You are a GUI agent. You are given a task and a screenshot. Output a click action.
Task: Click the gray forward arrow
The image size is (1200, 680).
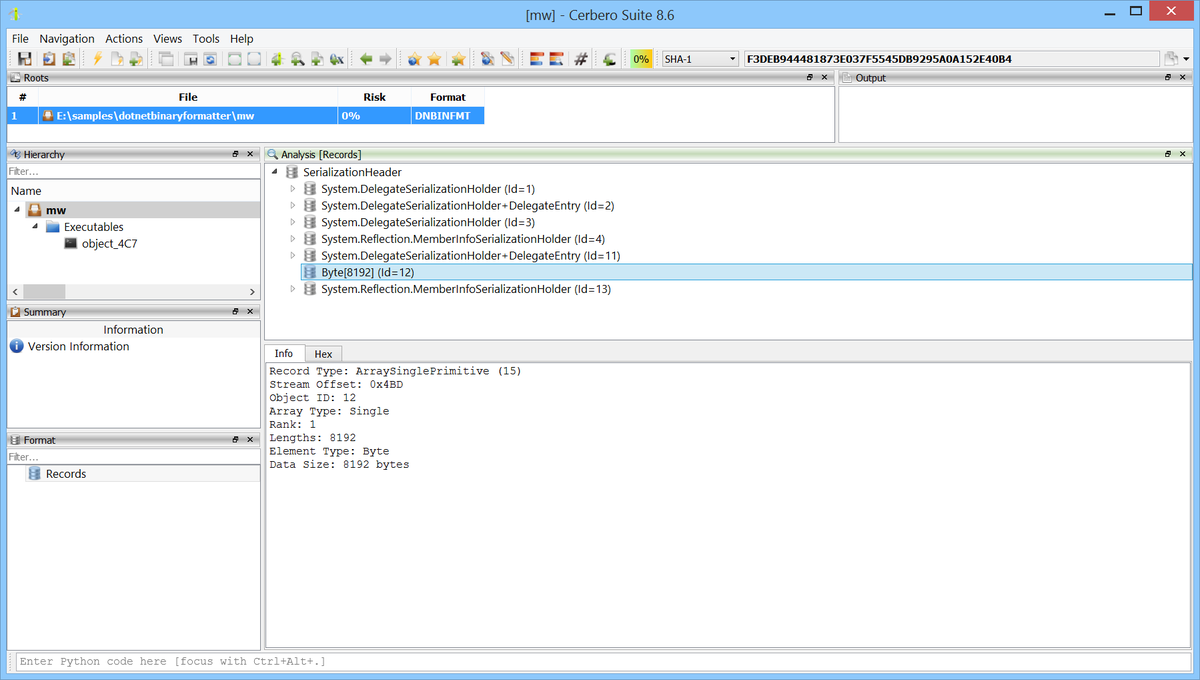[x=385, y=59]
